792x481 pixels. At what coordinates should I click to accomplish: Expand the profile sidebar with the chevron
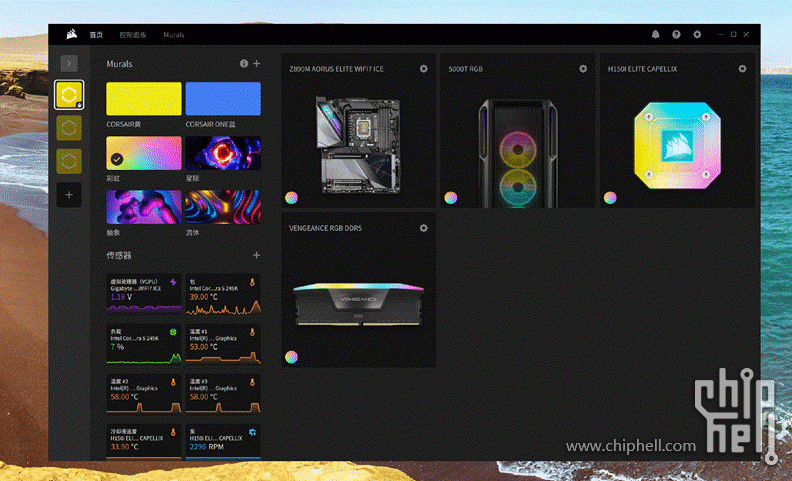click(x=69, y=63)
